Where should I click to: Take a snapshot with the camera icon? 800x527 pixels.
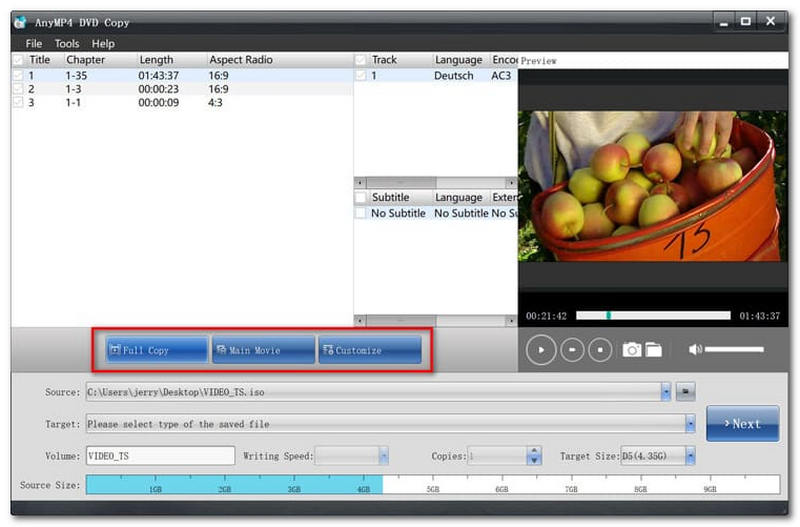coord(632,349)
